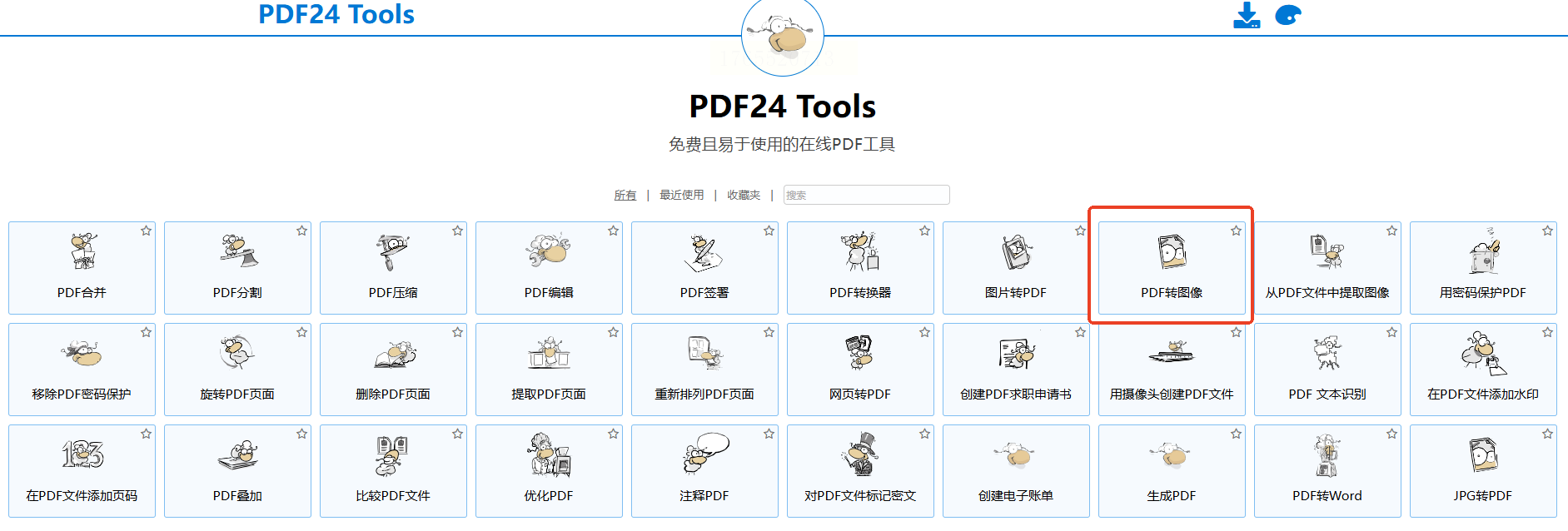This screenshot has width=1568, height=531.
Task: Favorite 用密码保护PDF with its star
Action: [1547, 231]
